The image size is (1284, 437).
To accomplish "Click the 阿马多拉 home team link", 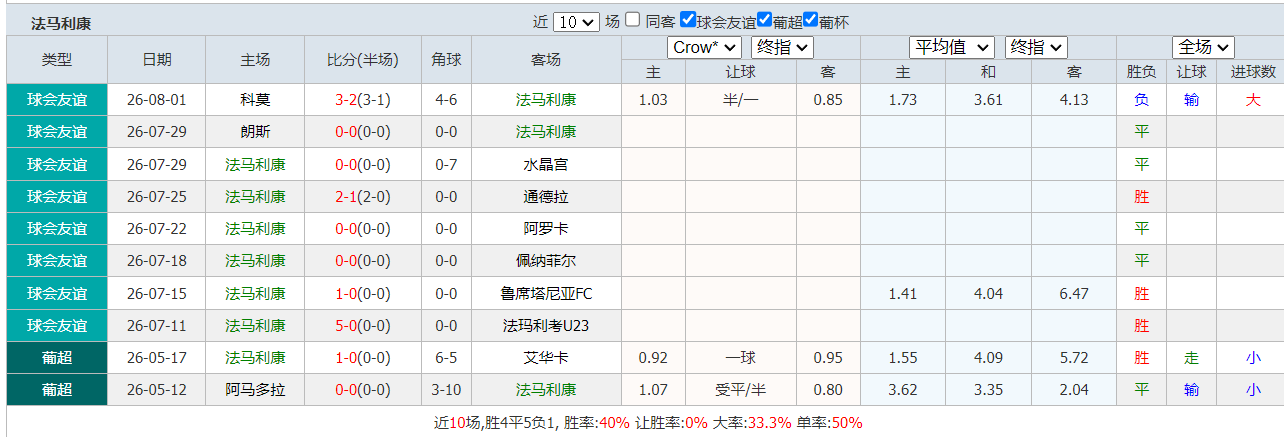I will tap(255, 389).
